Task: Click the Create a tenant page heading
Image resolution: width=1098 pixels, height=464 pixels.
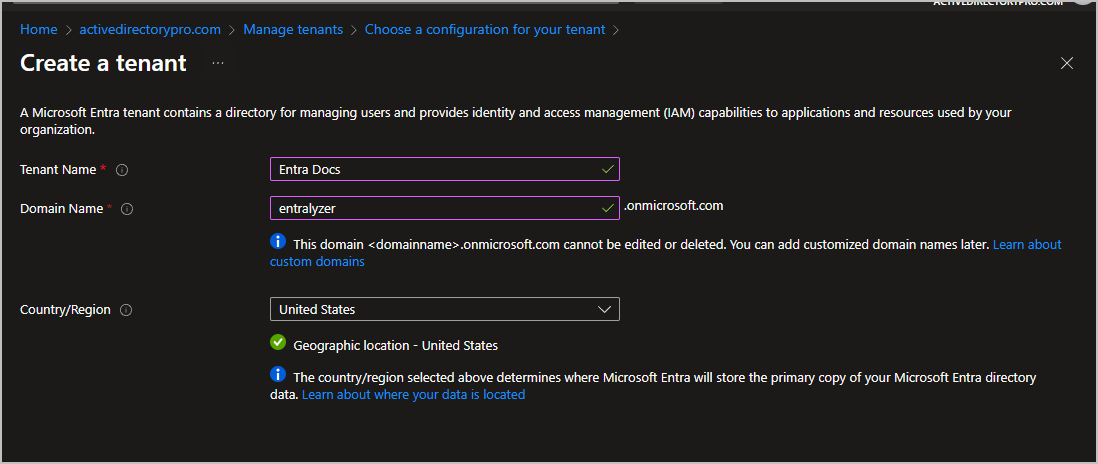Action: pyautogui.click(x=103, y=63)
